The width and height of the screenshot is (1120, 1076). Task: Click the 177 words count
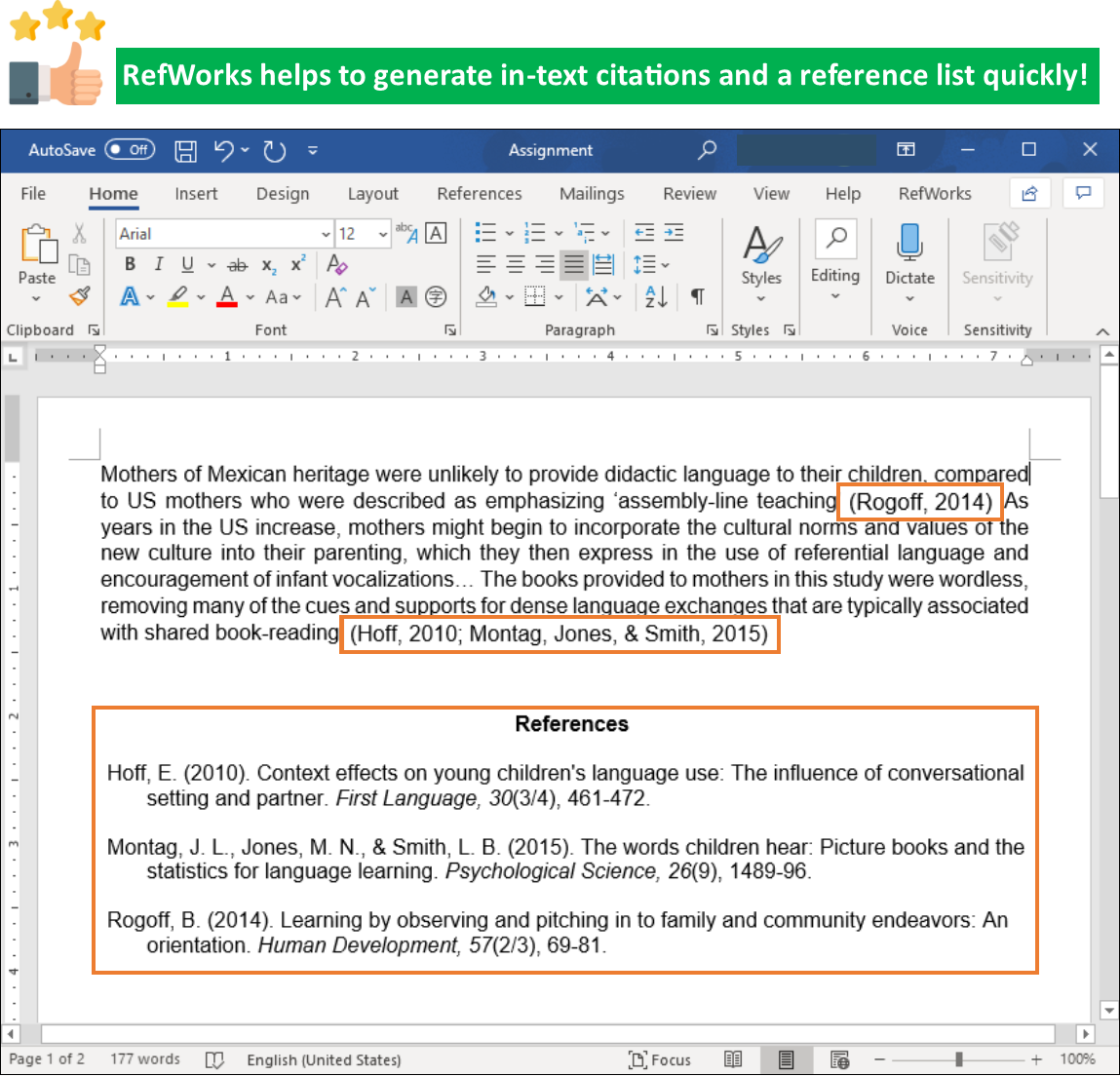[145, 1058]
